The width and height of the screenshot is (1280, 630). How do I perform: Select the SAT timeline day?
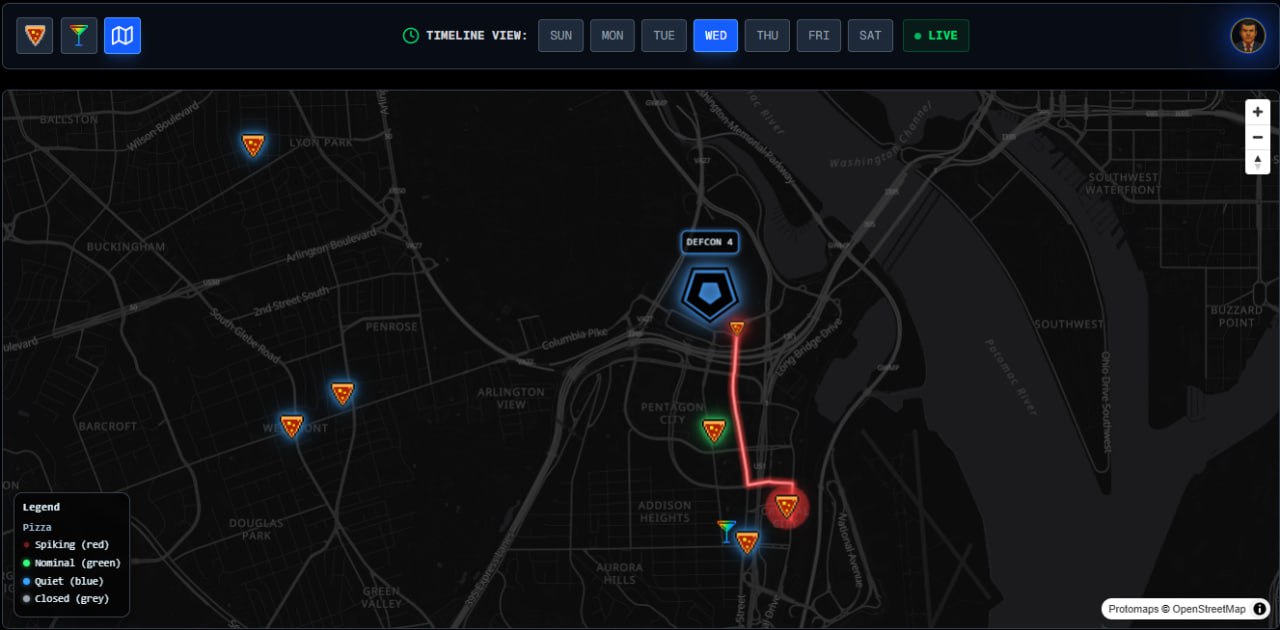tap(871, 36)
